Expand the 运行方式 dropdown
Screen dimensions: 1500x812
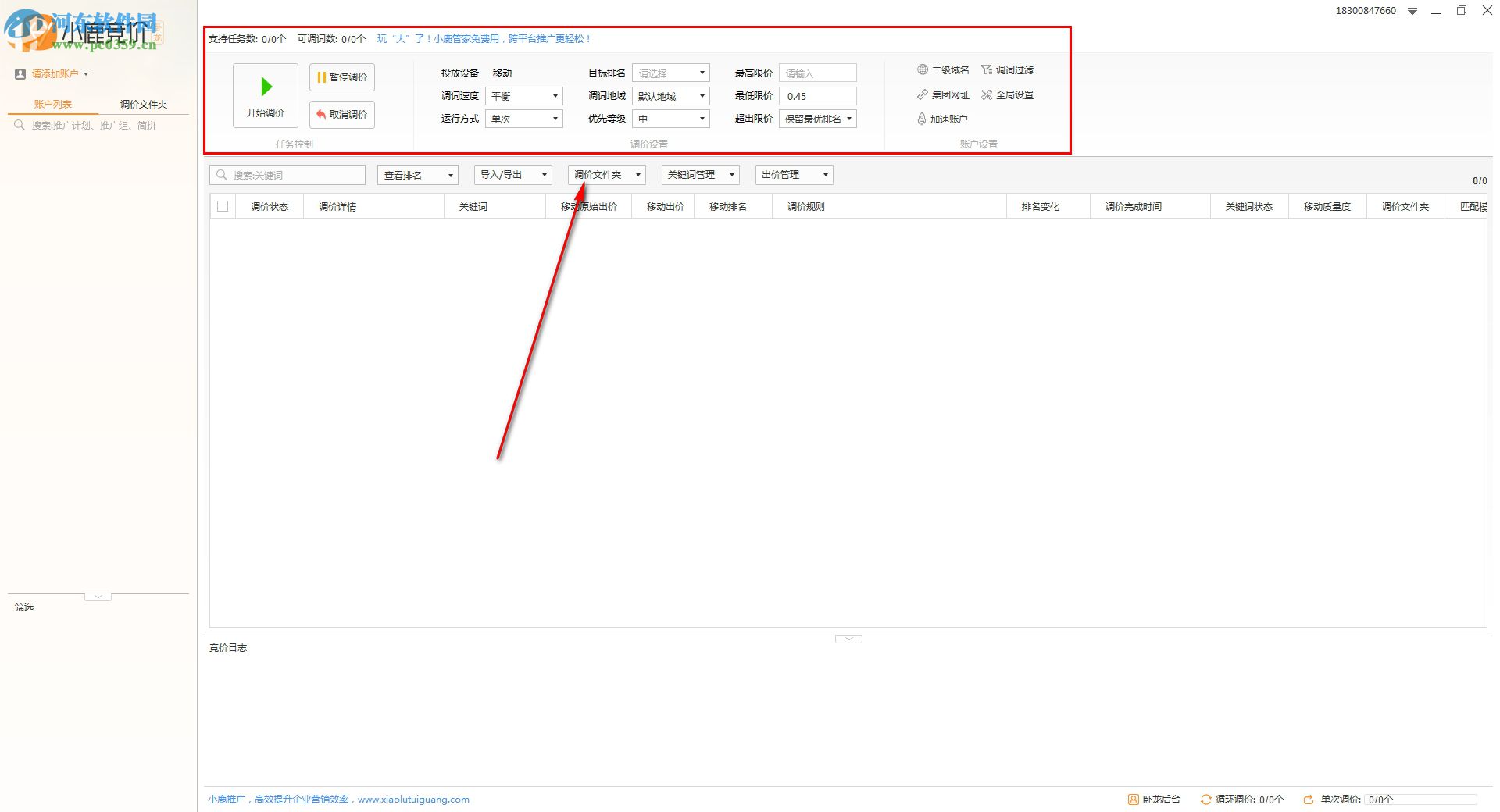(524, 119)
